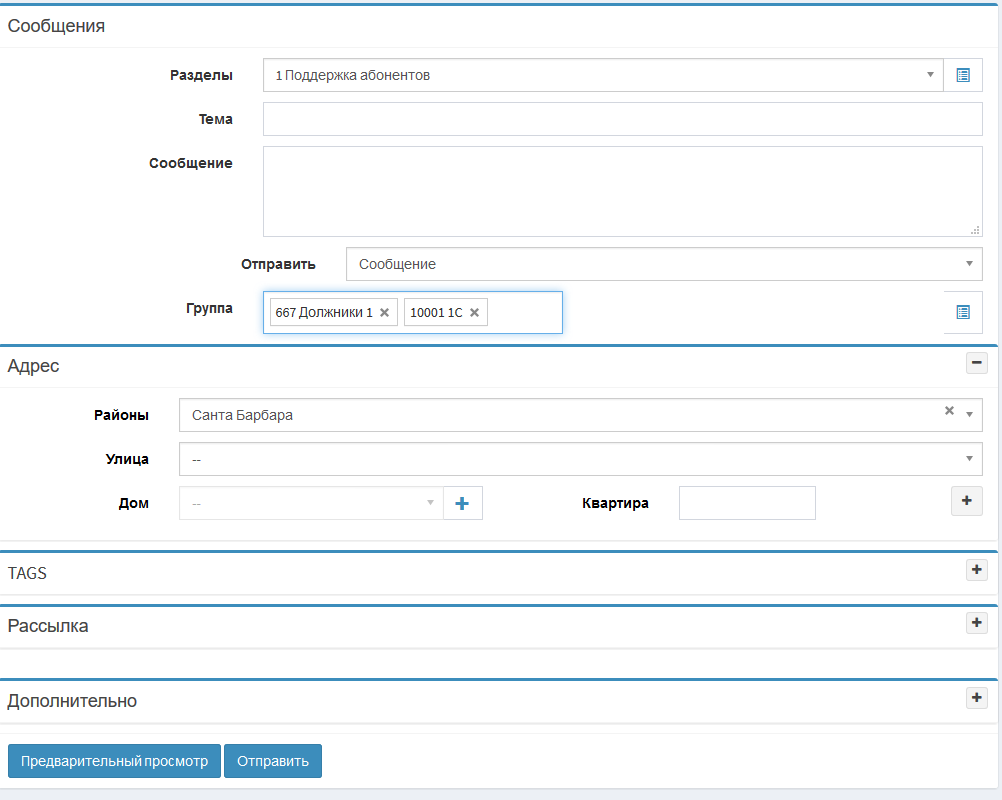This screenshot has height=800, width=1002.
Task: Focus the Тема input field
Action: [x=622, y=119]
